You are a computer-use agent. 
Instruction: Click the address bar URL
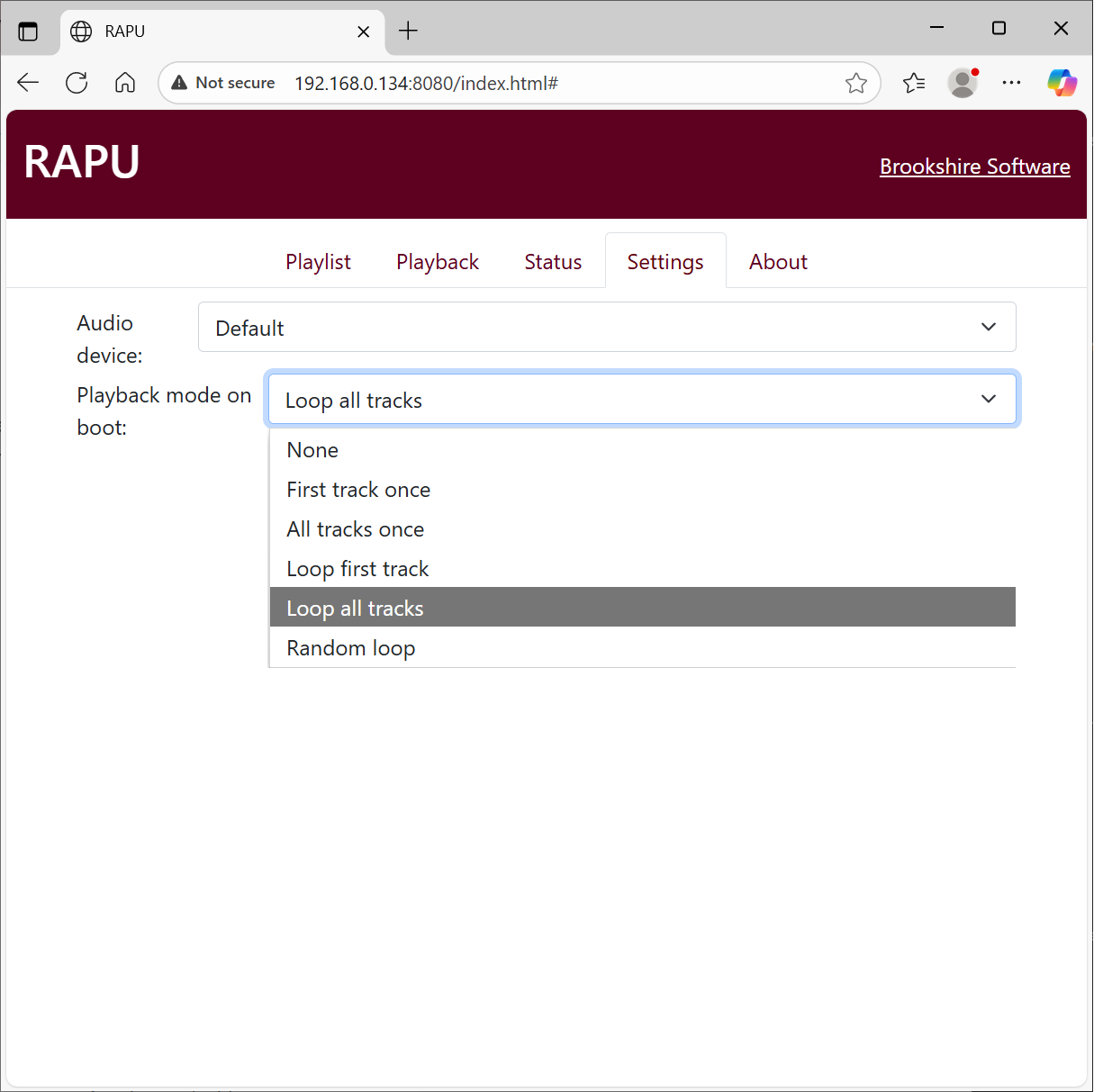coord(426,84)
